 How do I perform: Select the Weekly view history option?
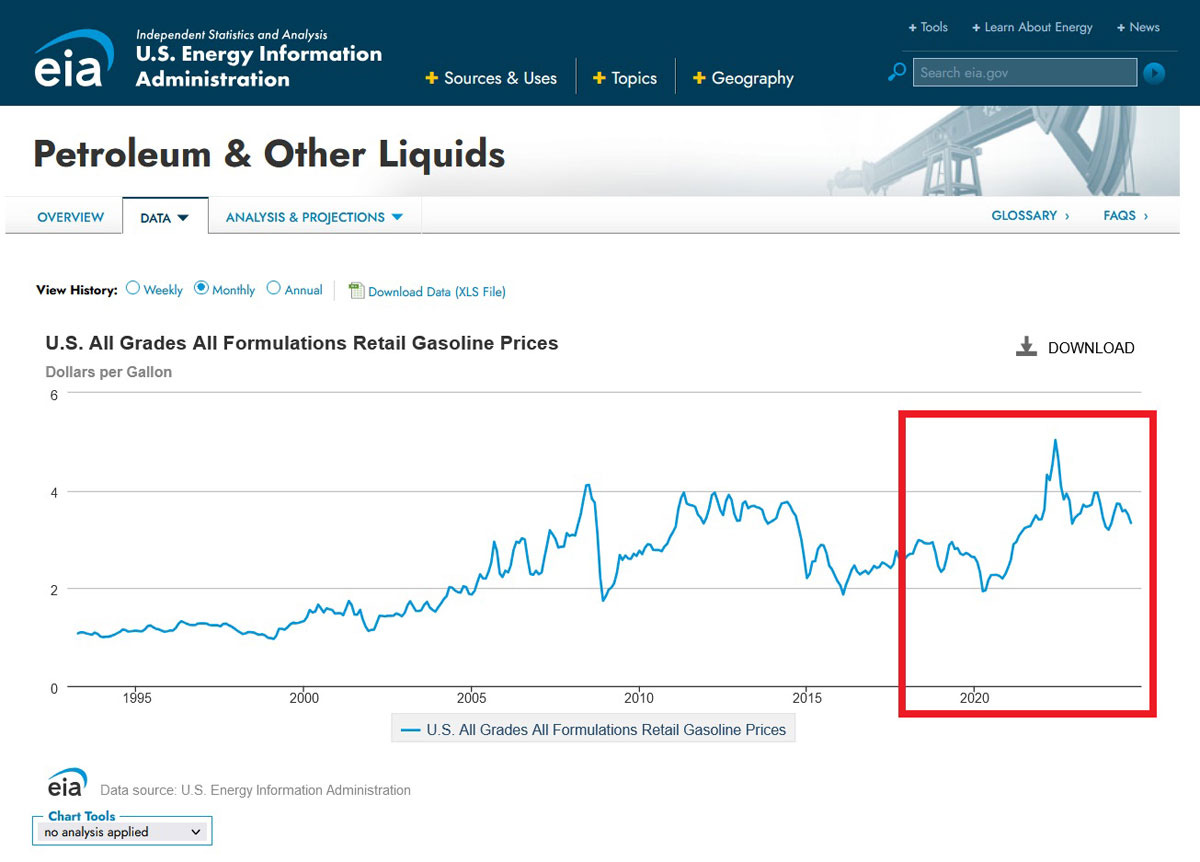click(133, 288)
